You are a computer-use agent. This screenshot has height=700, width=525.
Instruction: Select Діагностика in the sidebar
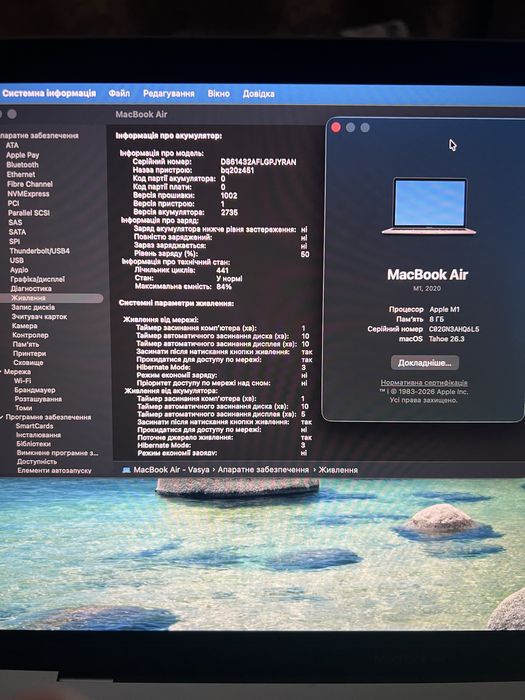[x=31, y=288]
